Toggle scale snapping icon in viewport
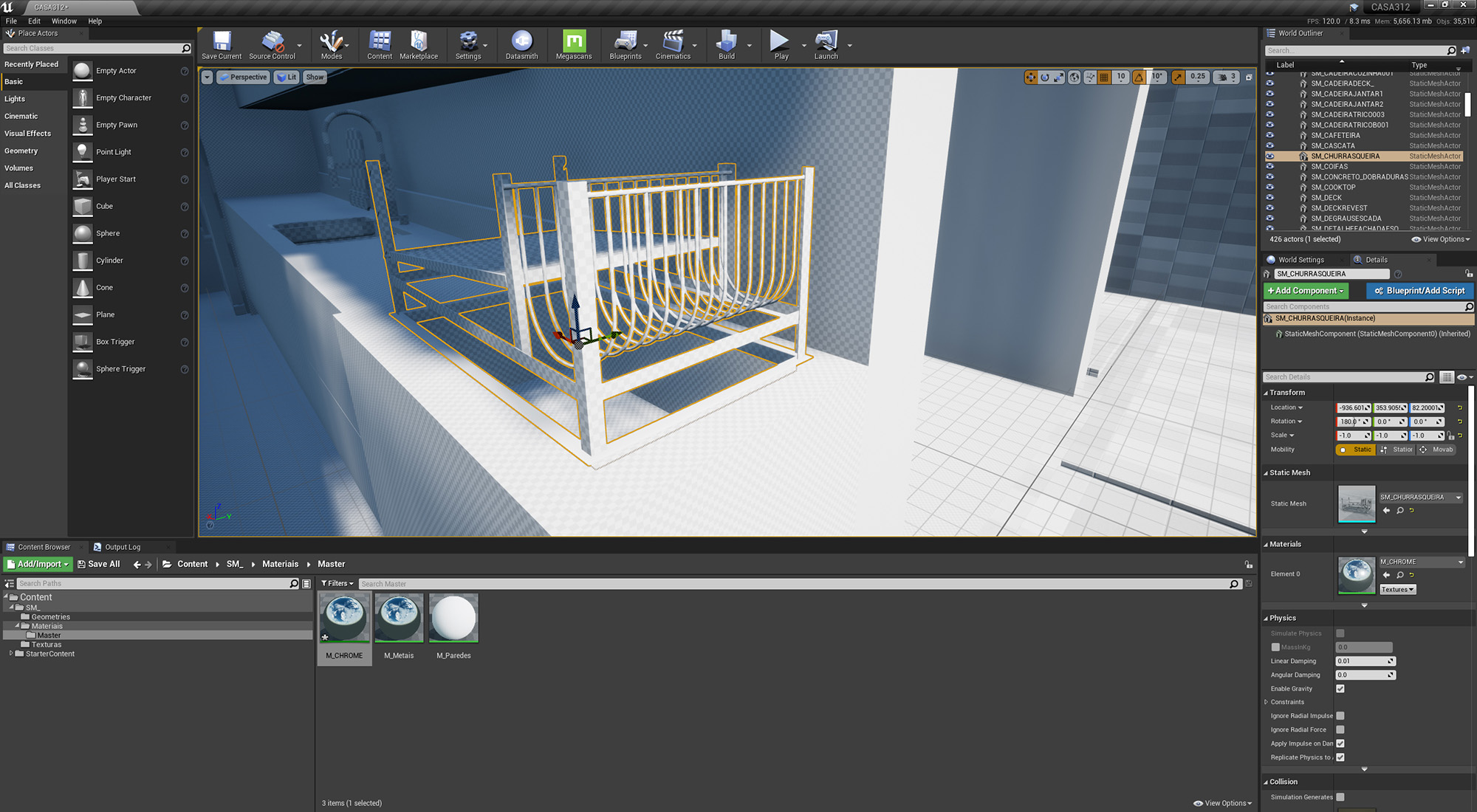 1179,77
